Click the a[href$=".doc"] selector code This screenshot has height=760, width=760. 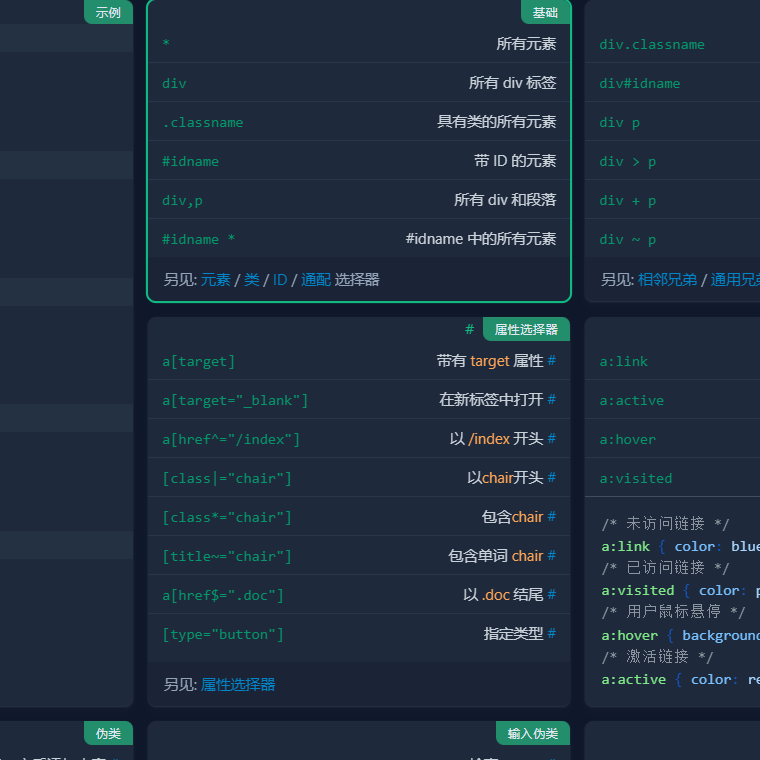(222, 596)
